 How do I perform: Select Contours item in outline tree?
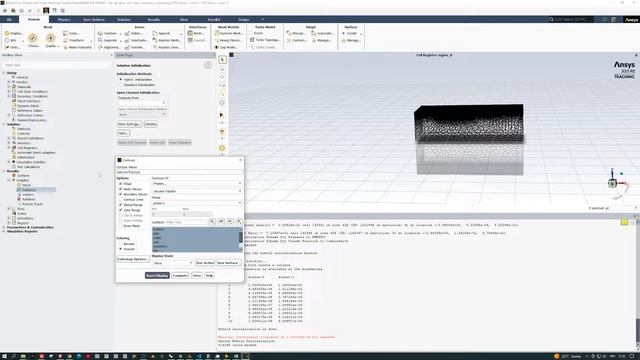pos(29,190)
